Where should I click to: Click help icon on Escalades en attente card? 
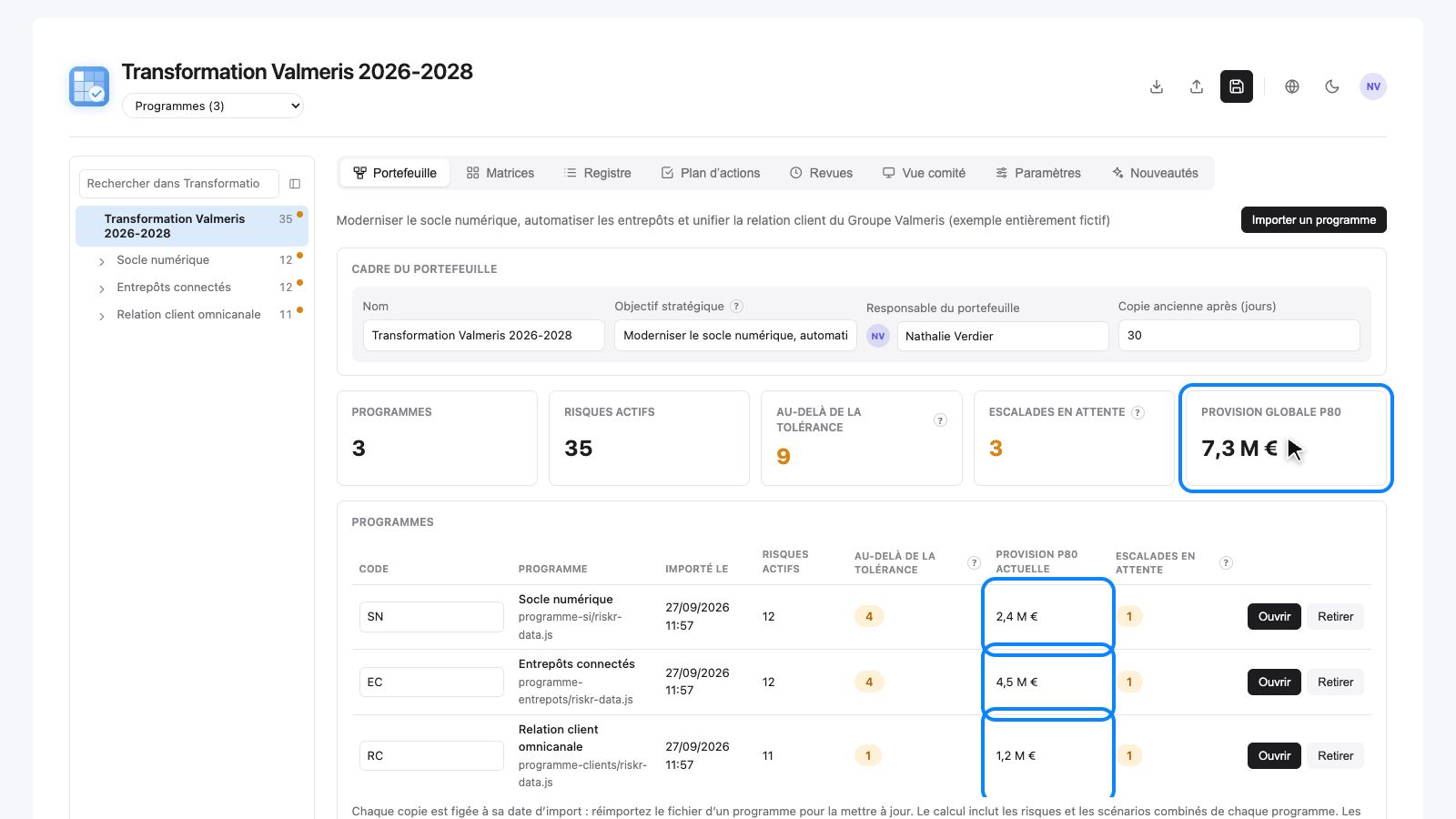[x=1137, y=412]
